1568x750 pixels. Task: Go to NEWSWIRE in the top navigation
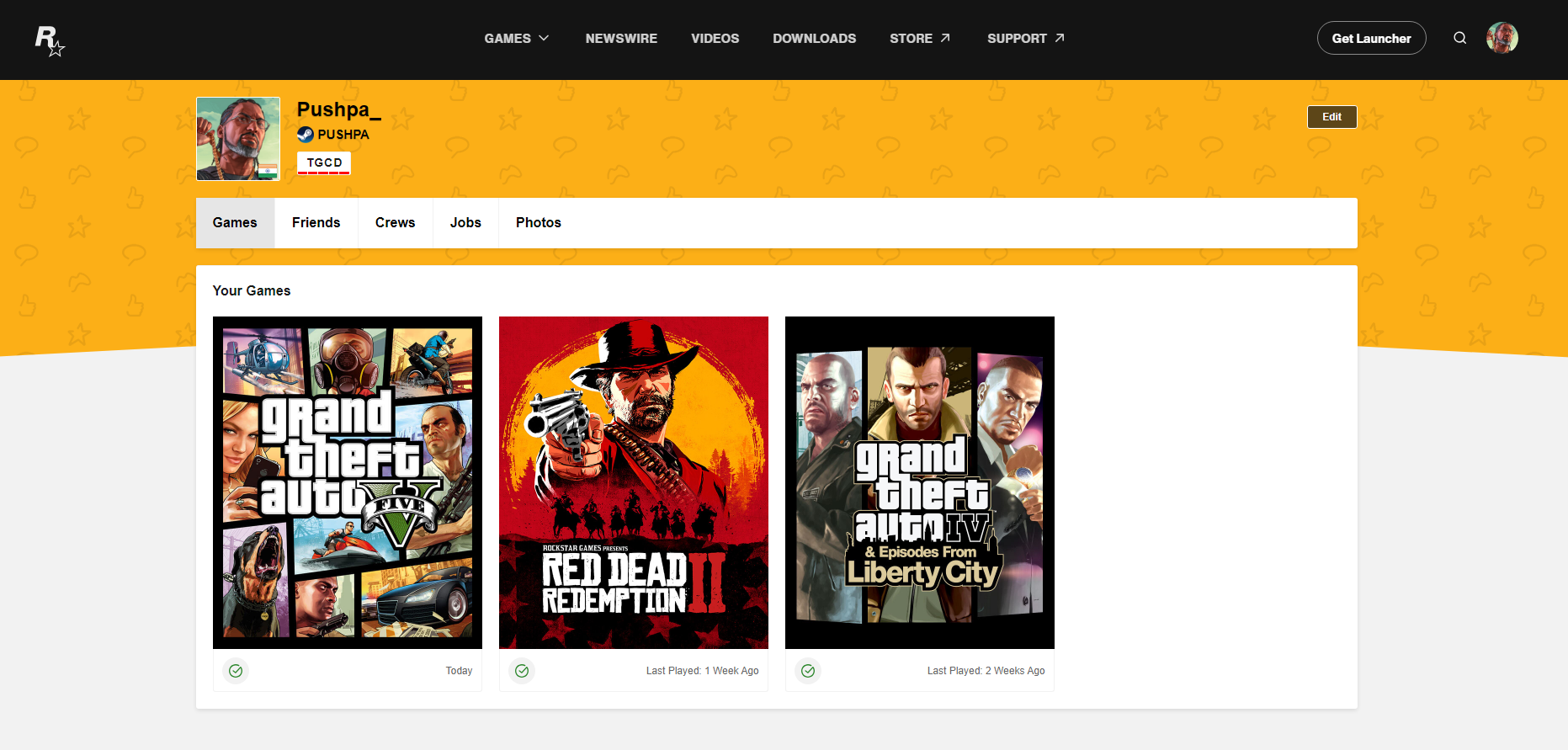coord(621,39)
